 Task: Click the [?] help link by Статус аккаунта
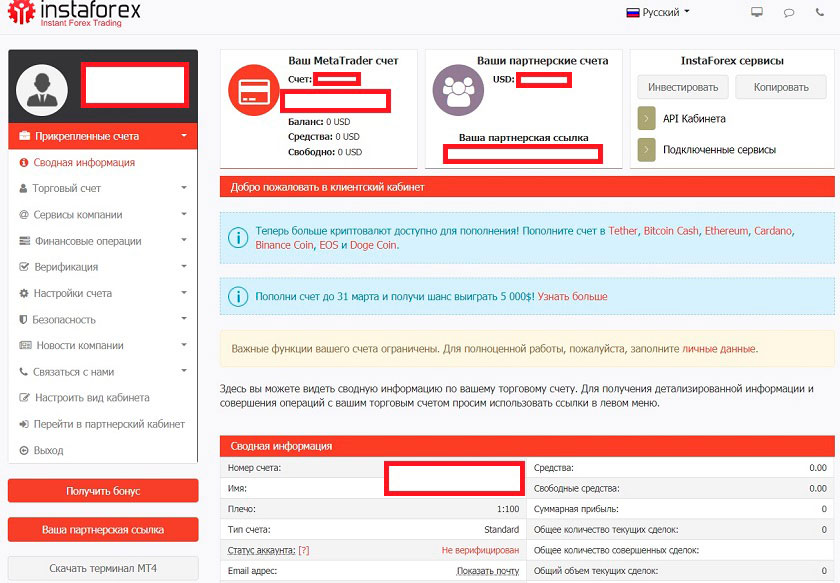[x=304, y=550]
